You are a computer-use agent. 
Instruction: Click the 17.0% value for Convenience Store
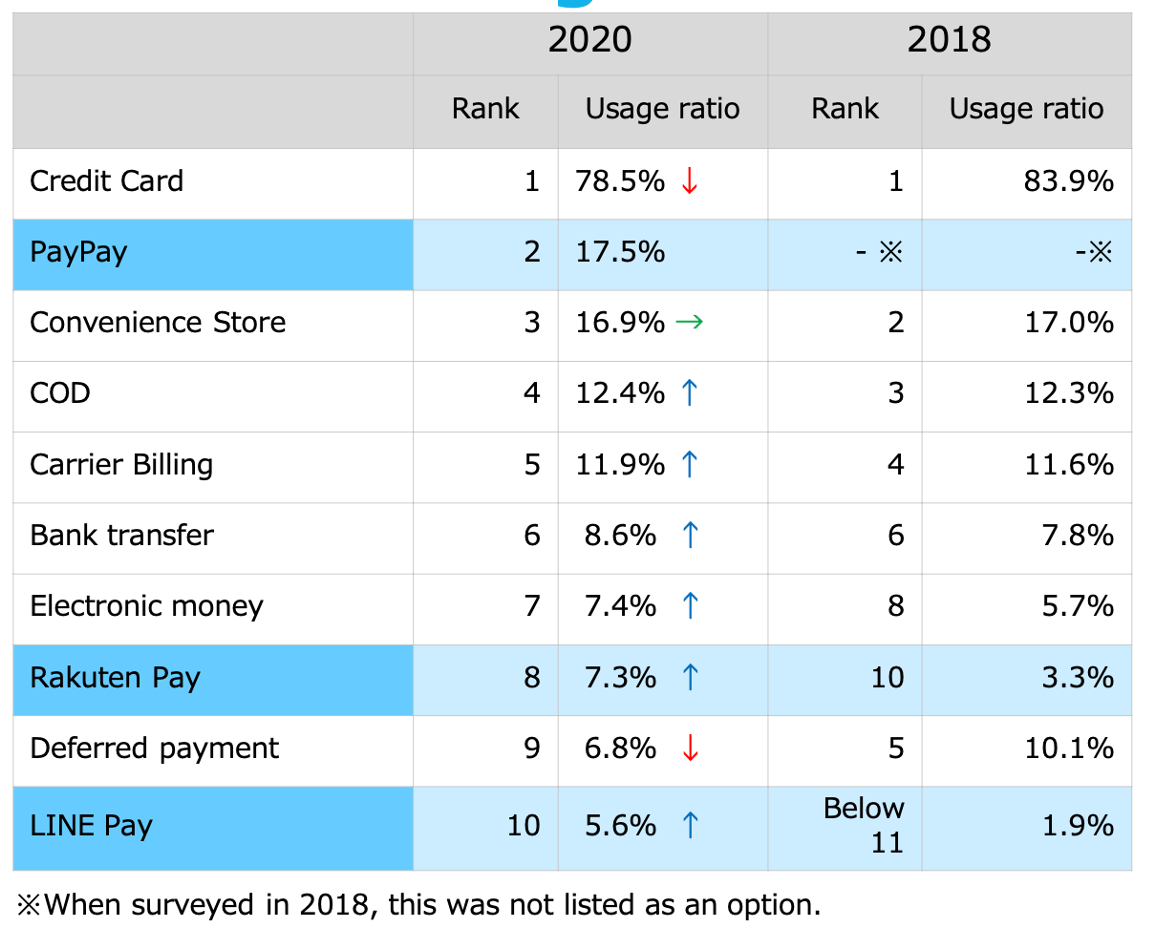1068,322
